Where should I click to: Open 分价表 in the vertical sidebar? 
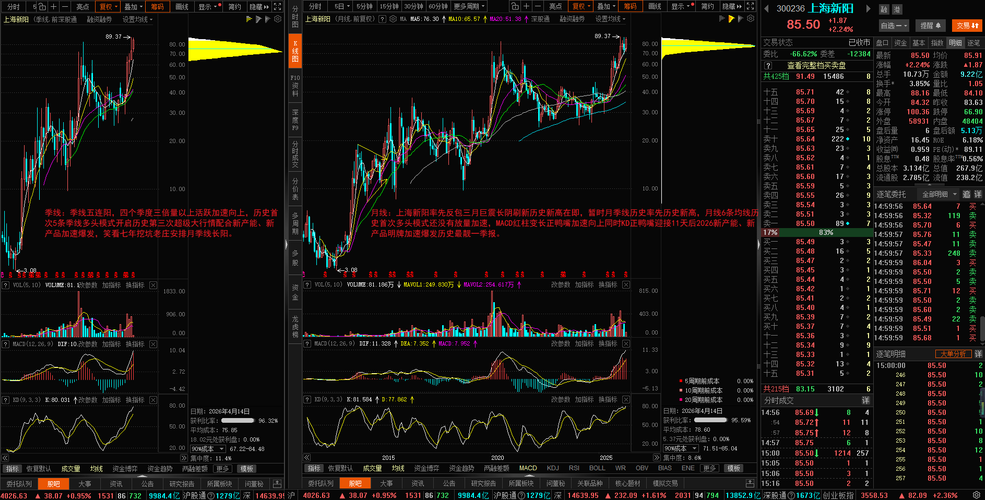[x=295, y=189]
